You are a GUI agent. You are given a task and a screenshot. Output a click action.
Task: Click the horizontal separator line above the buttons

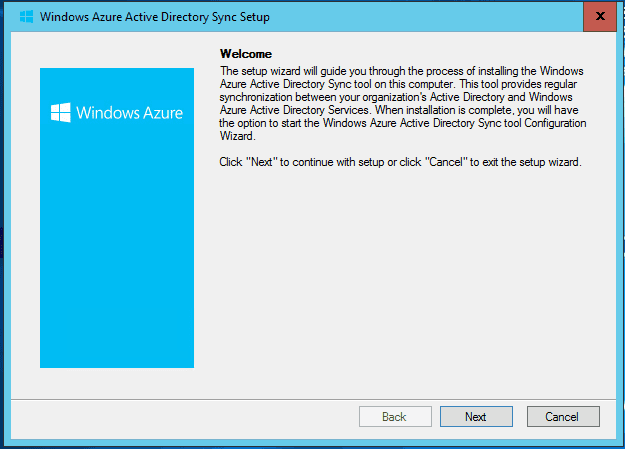[x=313, y=399]
